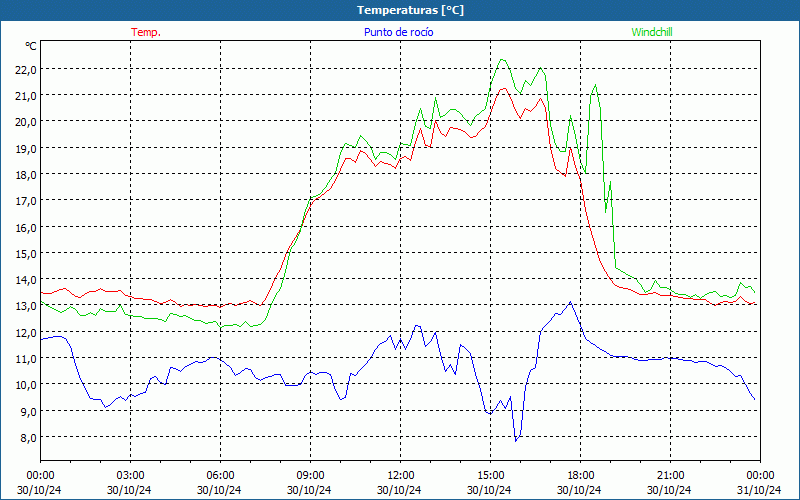This screenshot has height=500, width=800.
Task: Click the 18,0 y-axis value
Action: (26, 174)
